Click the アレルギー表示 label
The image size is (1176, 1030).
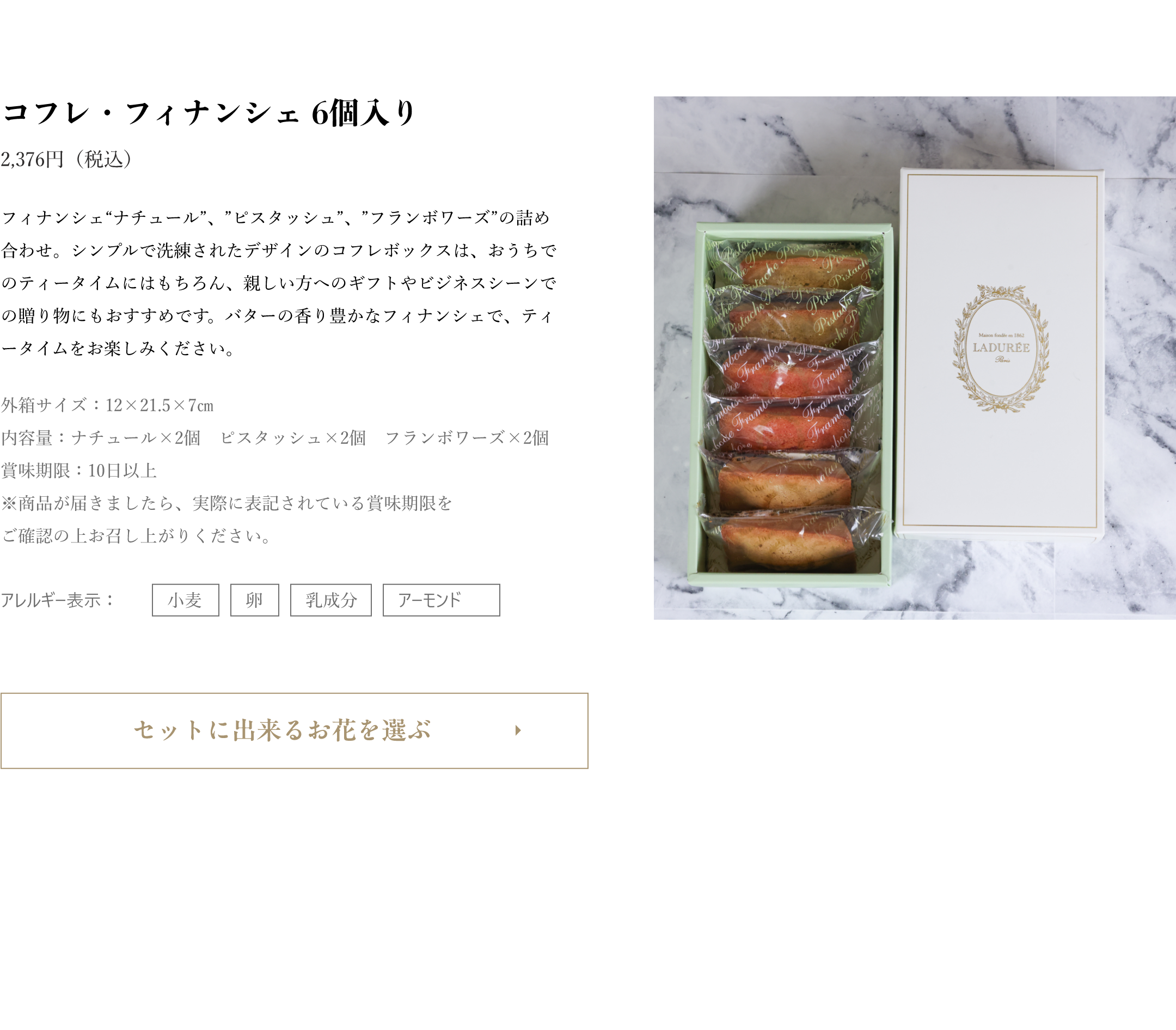(x=58, y=600)
